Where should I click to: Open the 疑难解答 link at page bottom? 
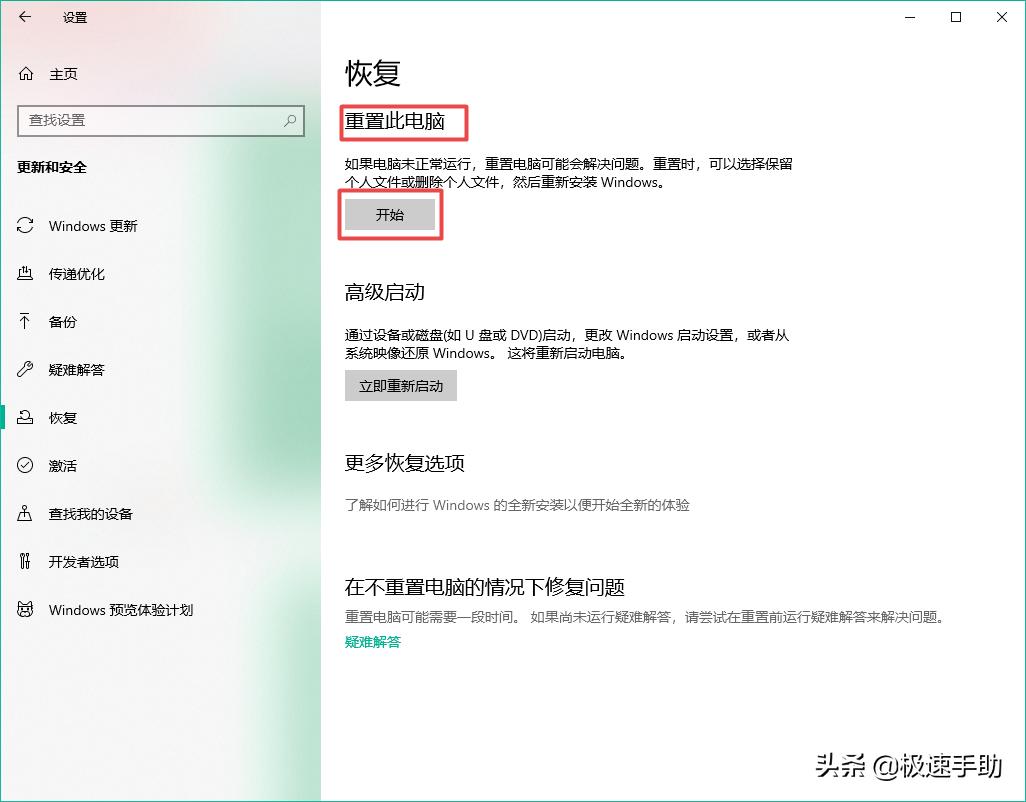tap(371, 641)
